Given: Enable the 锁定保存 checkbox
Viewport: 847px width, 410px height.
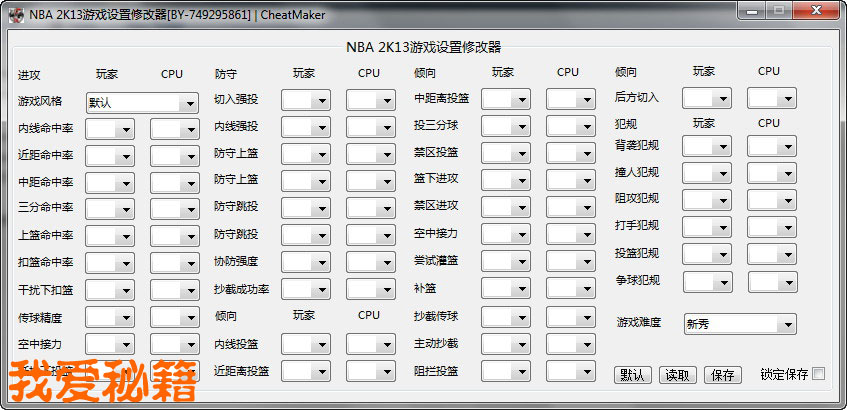Looking at the screenshot, I should (819, 374).
